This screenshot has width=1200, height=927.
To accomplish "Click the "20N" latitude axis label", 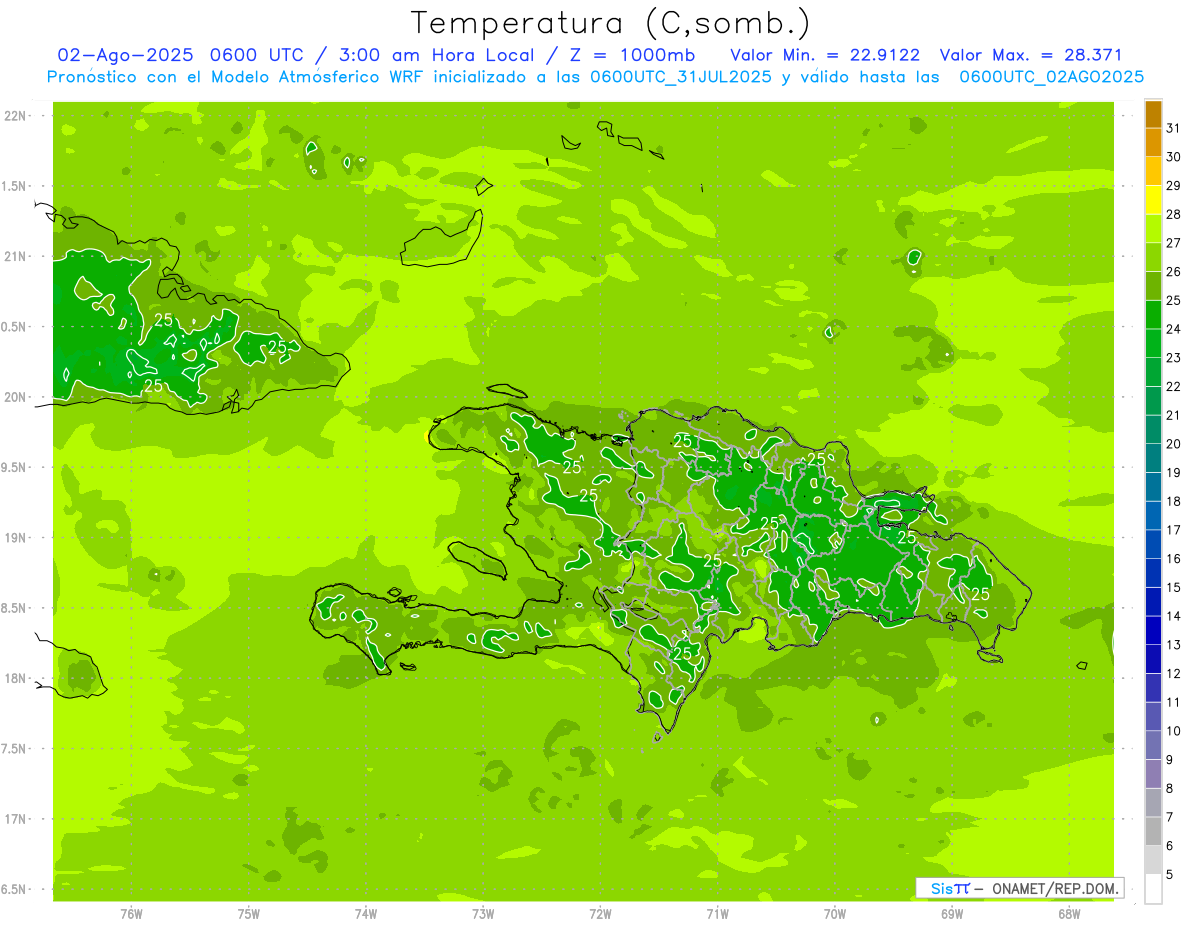I will (x=16, y=397).
